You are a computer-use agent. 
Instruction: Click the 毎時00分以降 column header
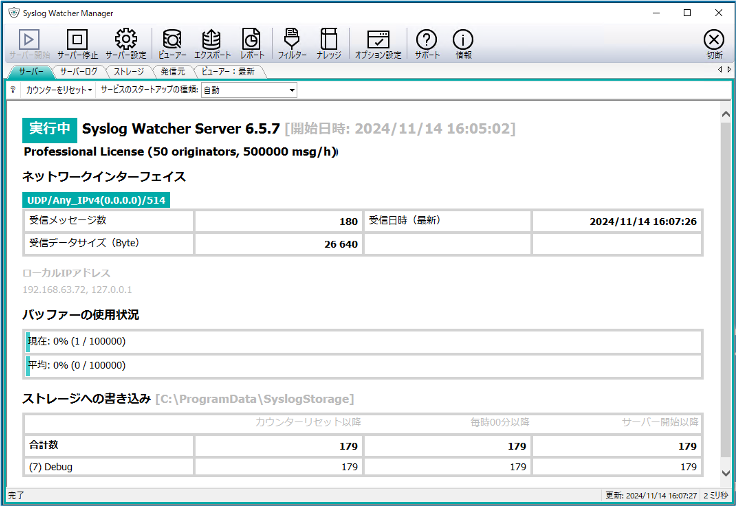tap(500, 422)
